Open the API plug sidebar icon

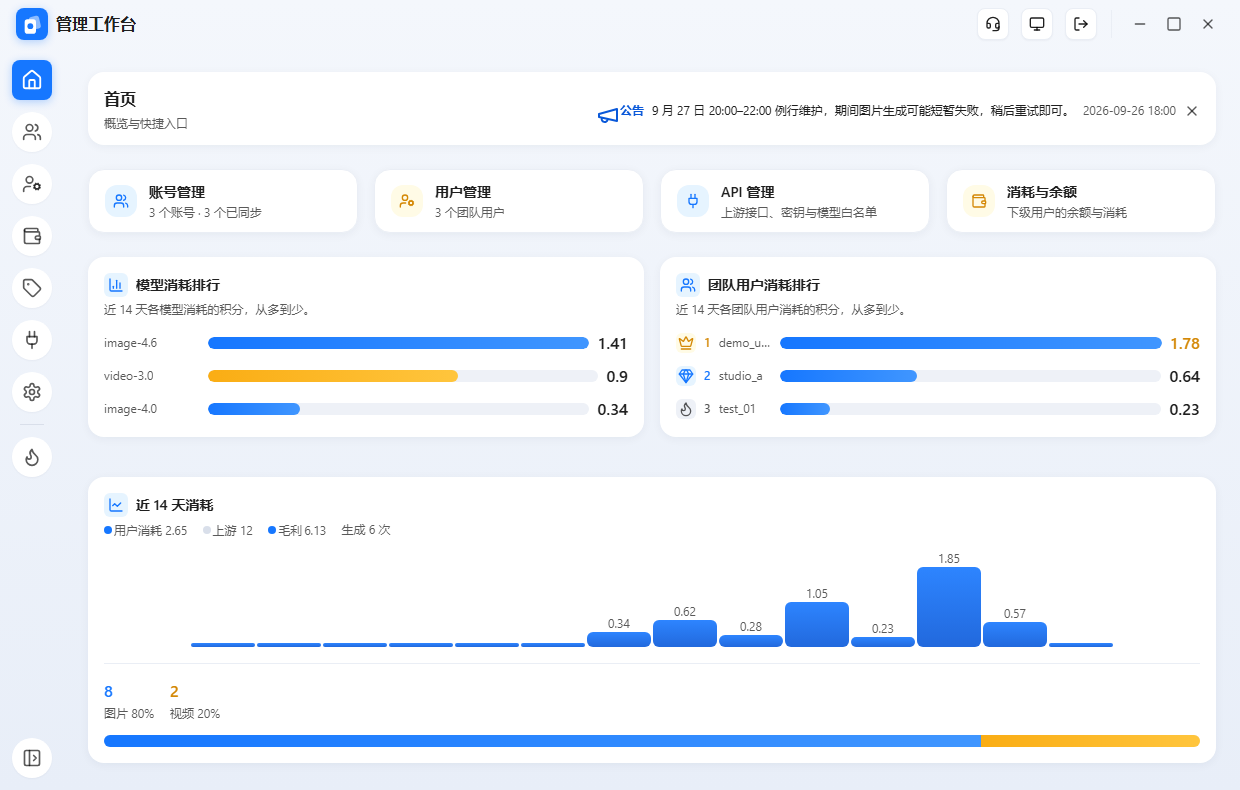[x=32, y=340]
